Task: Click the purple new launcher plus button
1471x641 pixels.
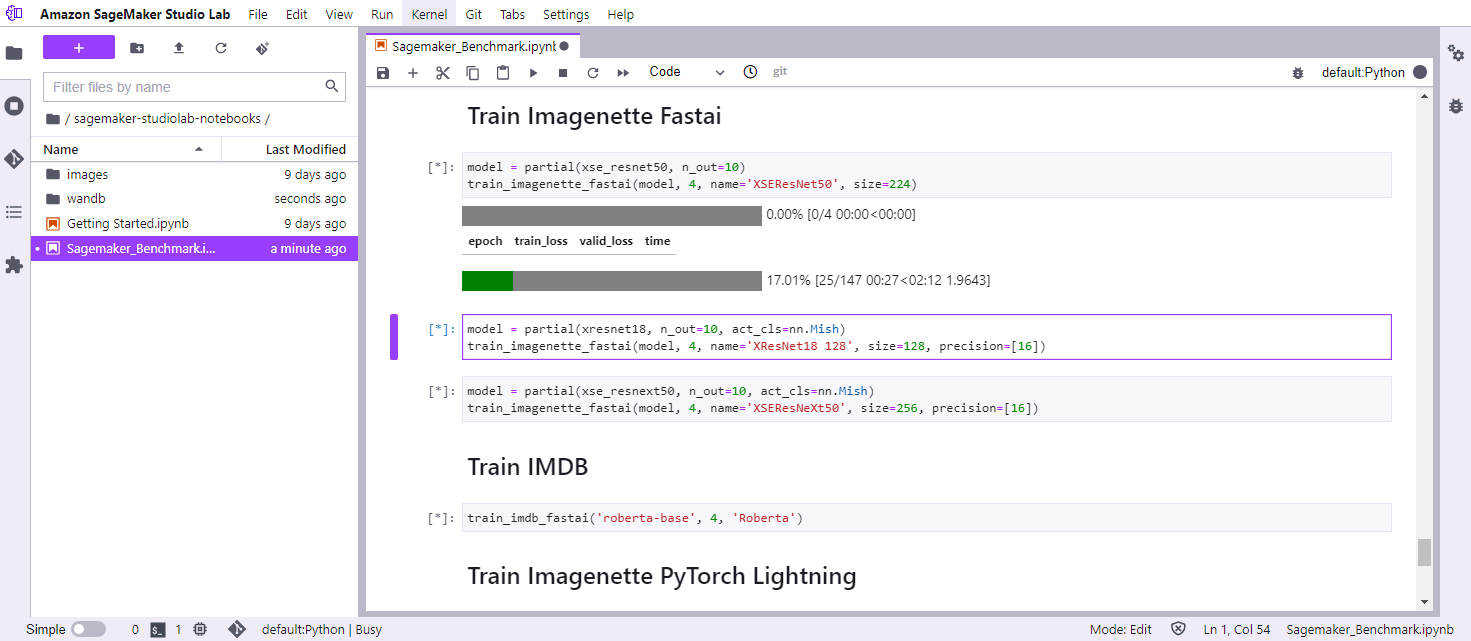Action: point(79,48)
